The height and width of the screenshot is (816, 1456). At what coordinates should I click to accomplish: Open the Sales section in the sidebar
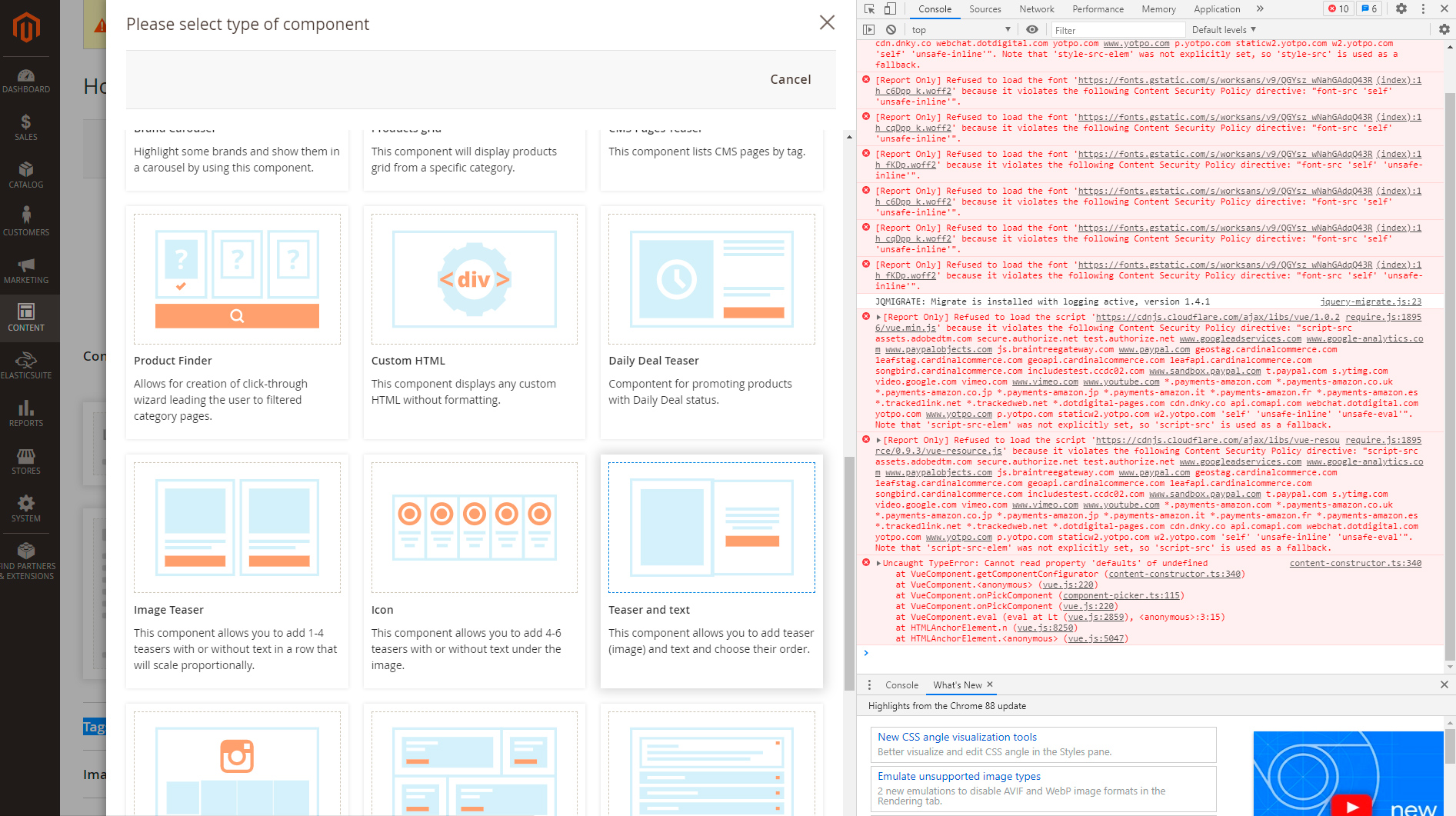[26, 127]
